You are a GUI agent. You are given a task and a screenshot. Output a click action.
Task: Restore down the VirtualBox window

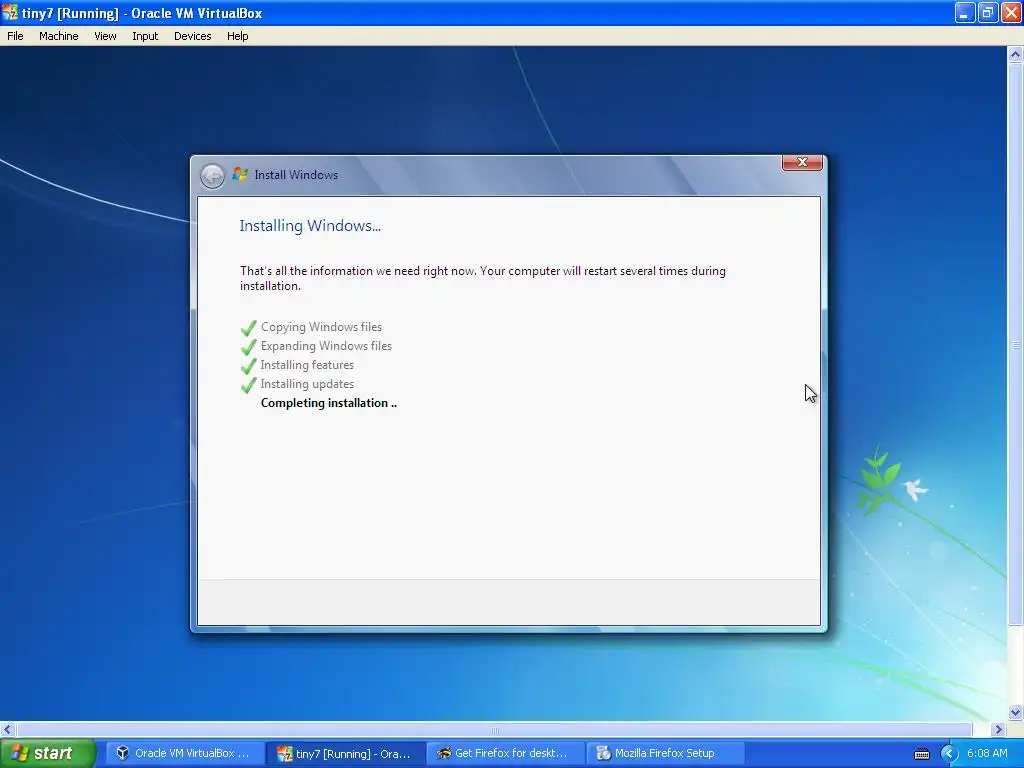point(987,12)
